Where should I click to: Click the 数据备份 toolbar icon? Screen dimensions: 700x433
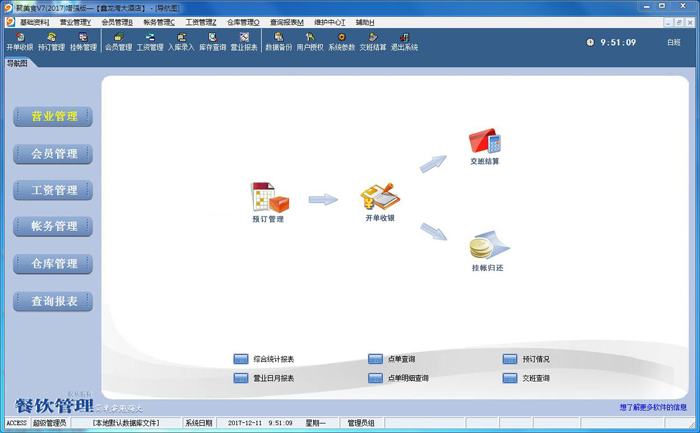point(278,41)
